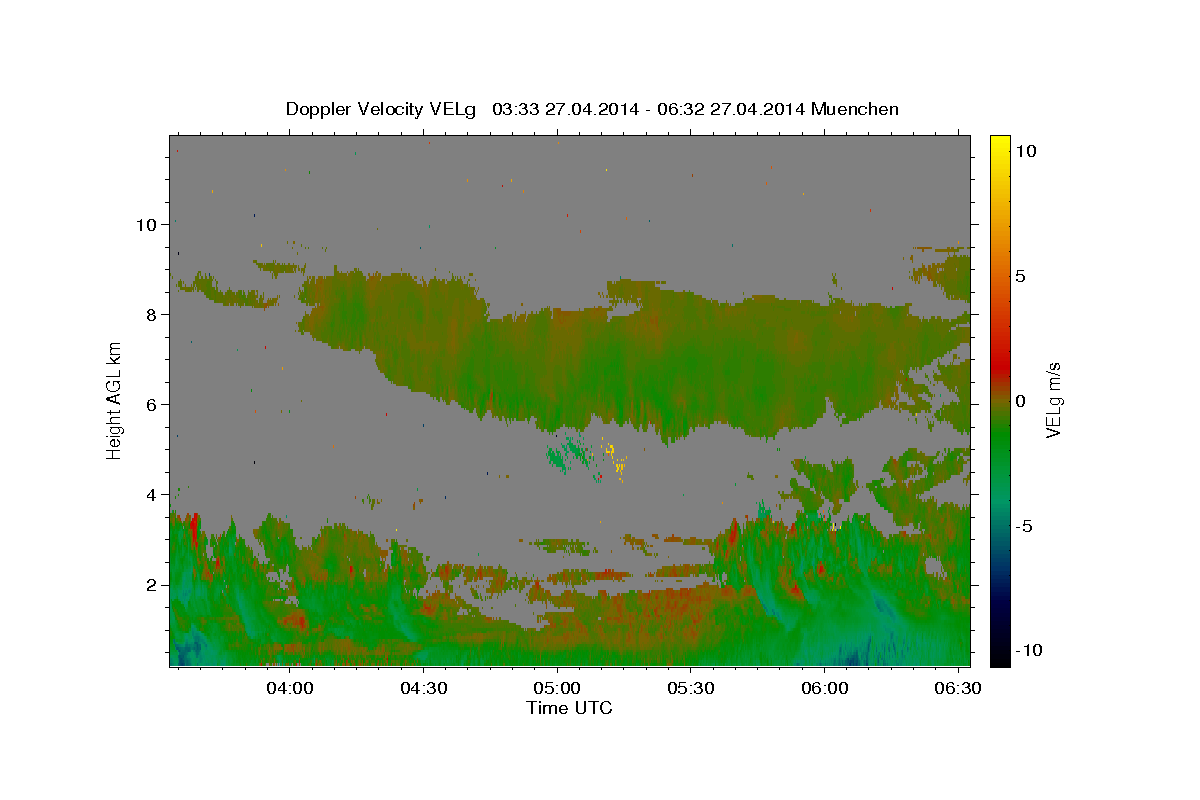1200x800 pixels.
Task: Click the colorbar value label -5
Action: 1025,526
